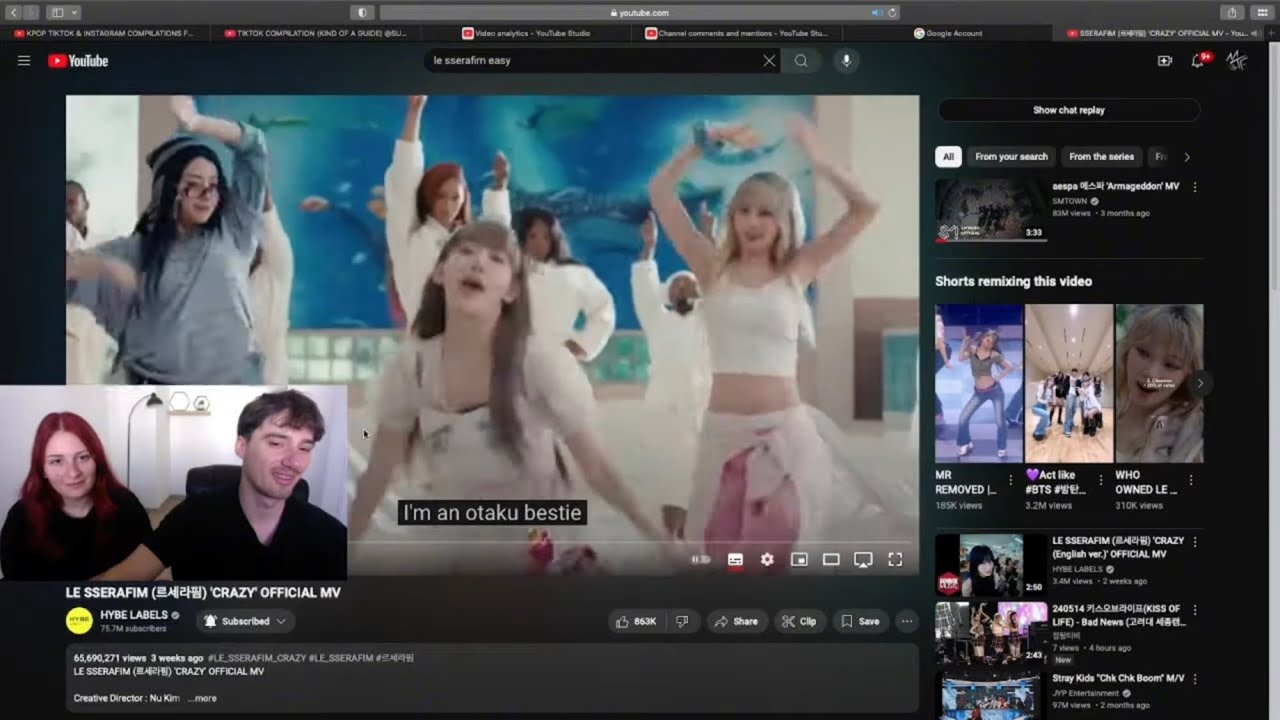Open the WHO OWNED LE short
The height and width of the screenshot is (720, 1280).
click(x=1159, y=383)
